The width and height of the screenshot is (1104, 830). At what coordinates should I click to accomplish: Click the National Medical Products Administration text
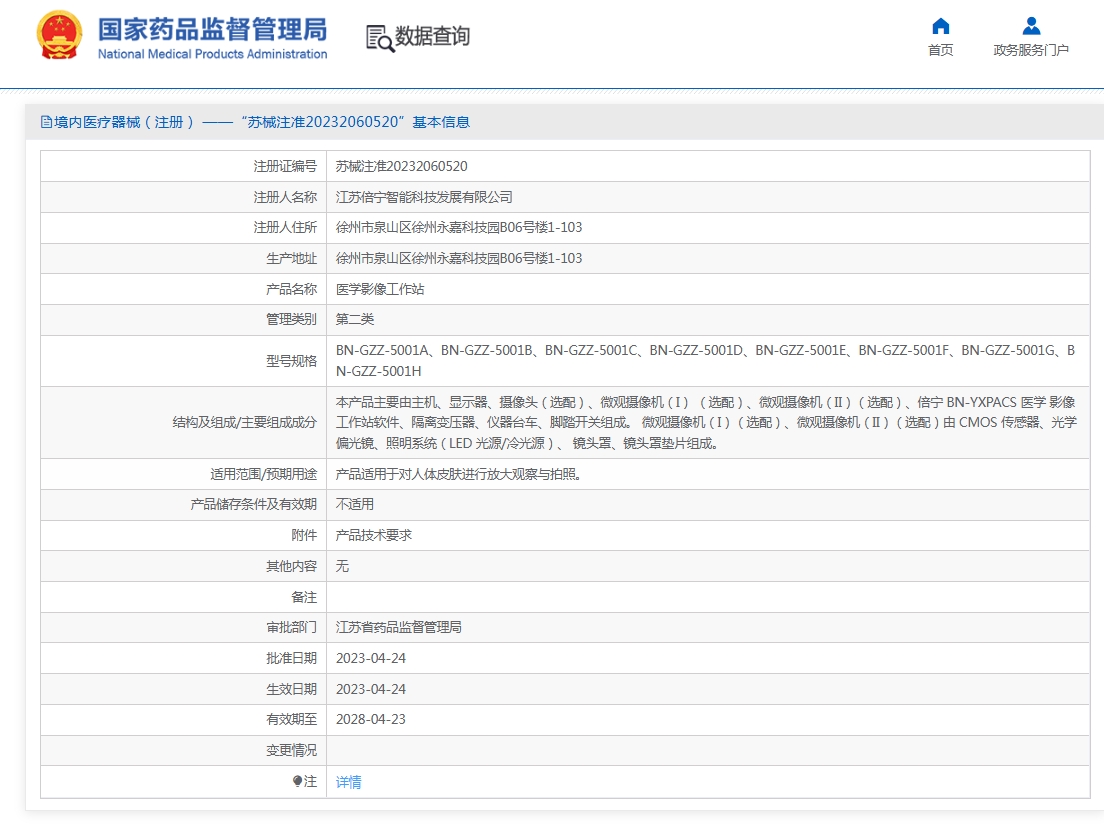click(213, 54)
